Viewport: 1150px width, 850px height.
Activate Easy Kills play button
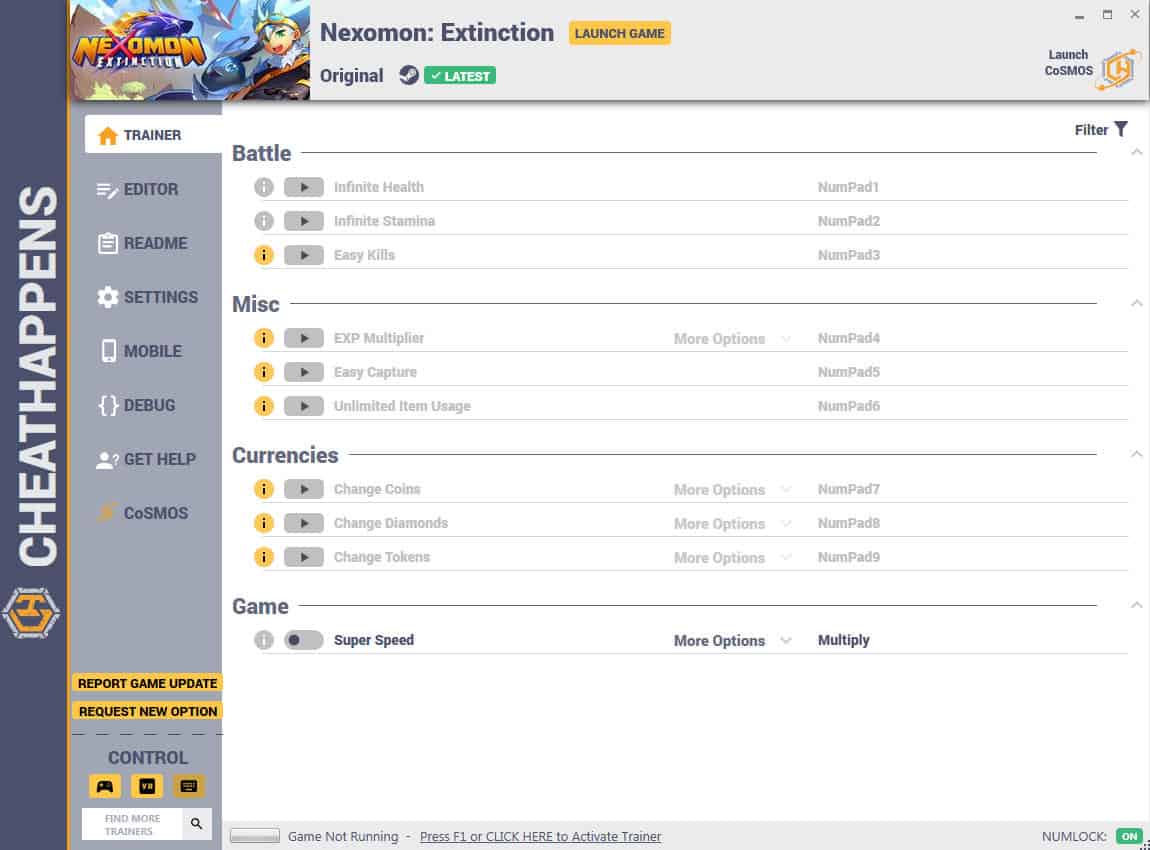304,255
